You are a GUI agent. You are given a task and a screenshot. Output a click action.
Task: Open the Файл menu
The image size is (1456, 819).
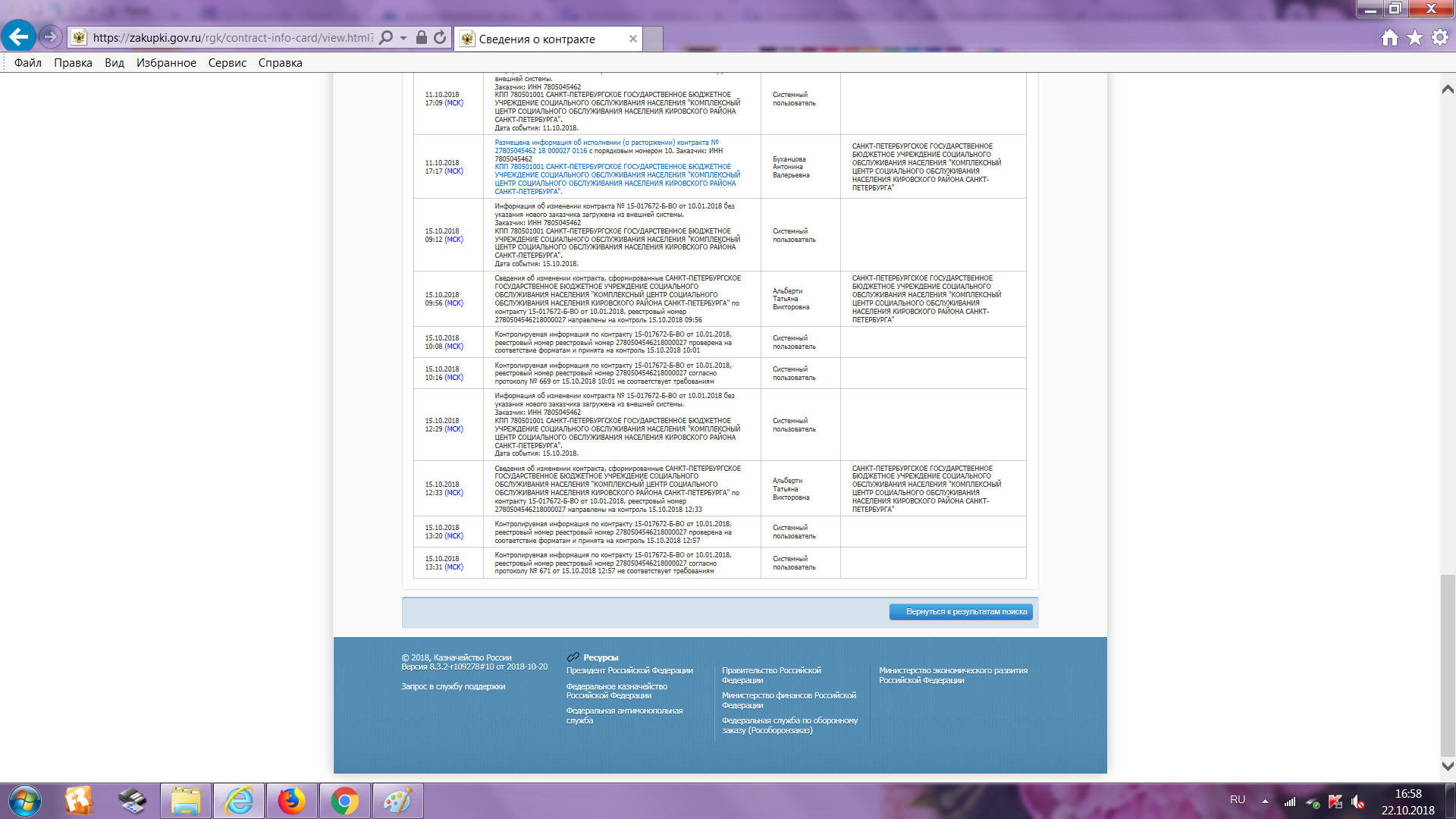point(28,63)
